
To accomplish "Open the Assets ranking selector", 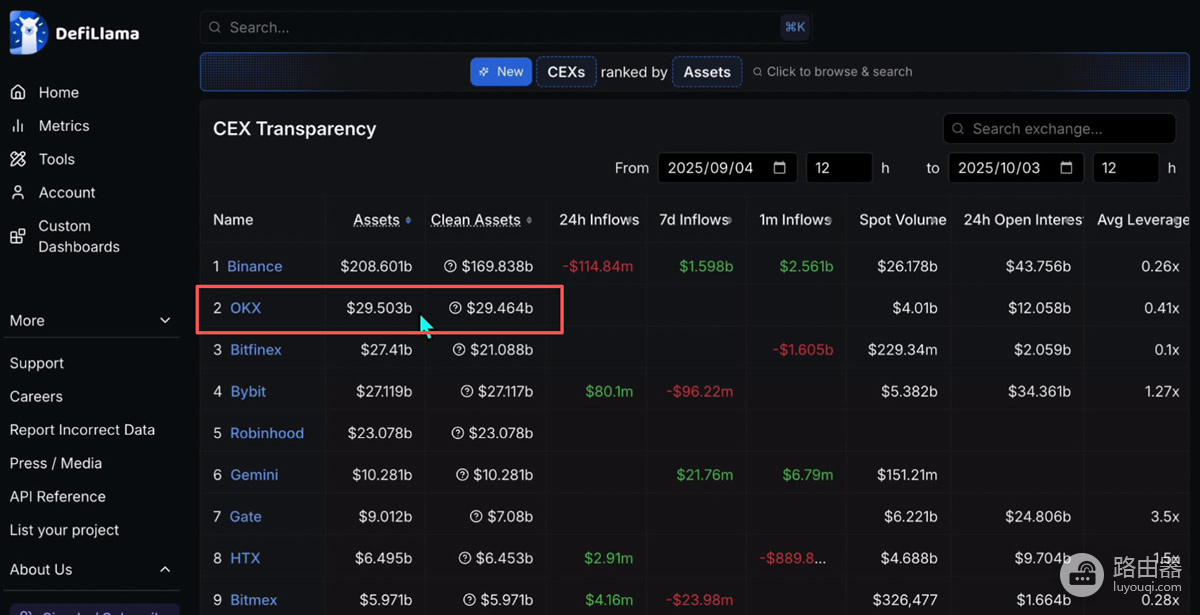I will (x=707, y=72).
